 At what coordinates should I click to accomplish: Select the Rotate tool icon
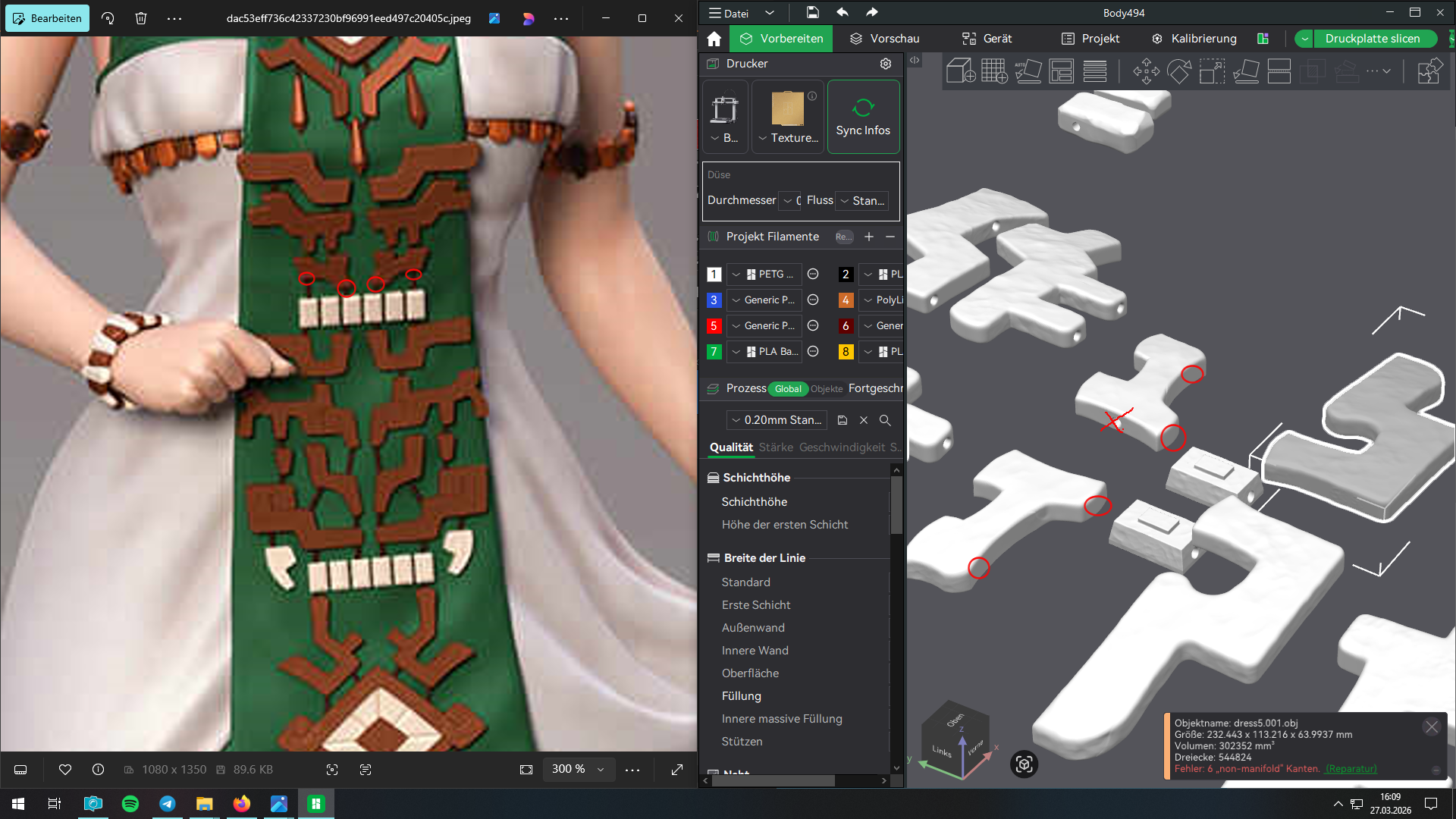tap(1178, 71)
